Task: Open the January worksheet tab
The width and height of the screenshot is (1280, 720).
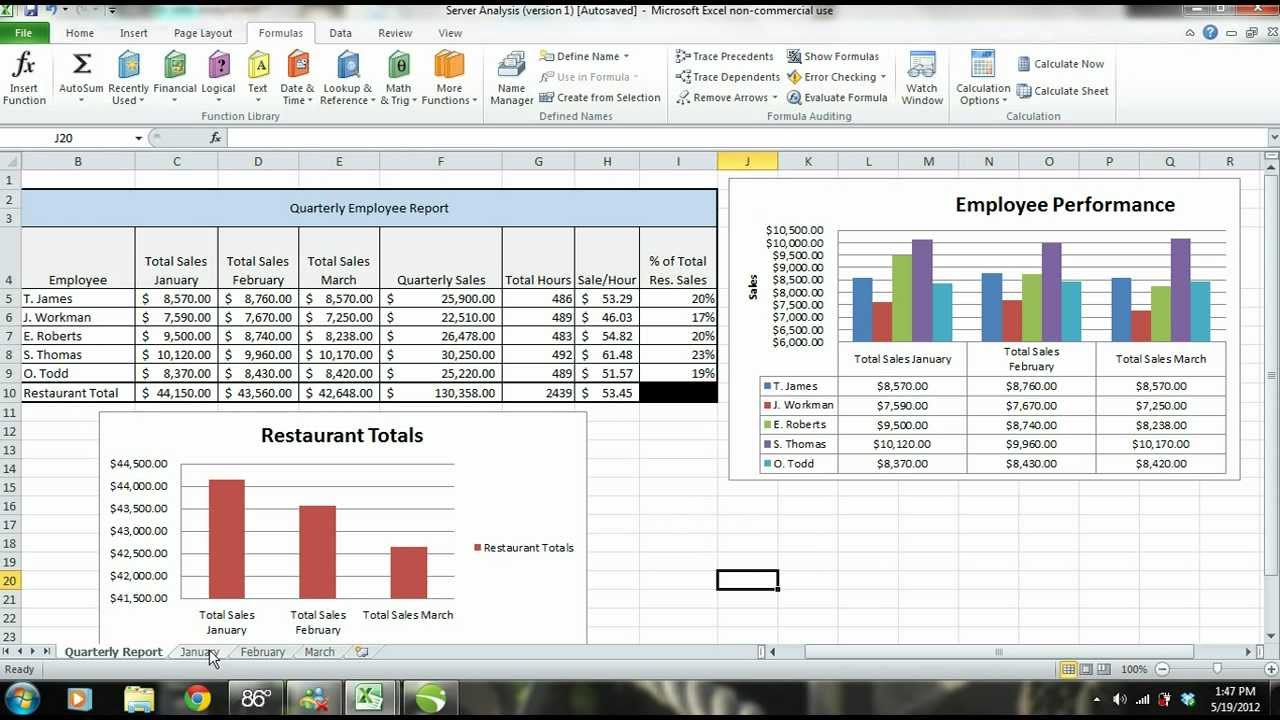Action: [x=199, y=652]
